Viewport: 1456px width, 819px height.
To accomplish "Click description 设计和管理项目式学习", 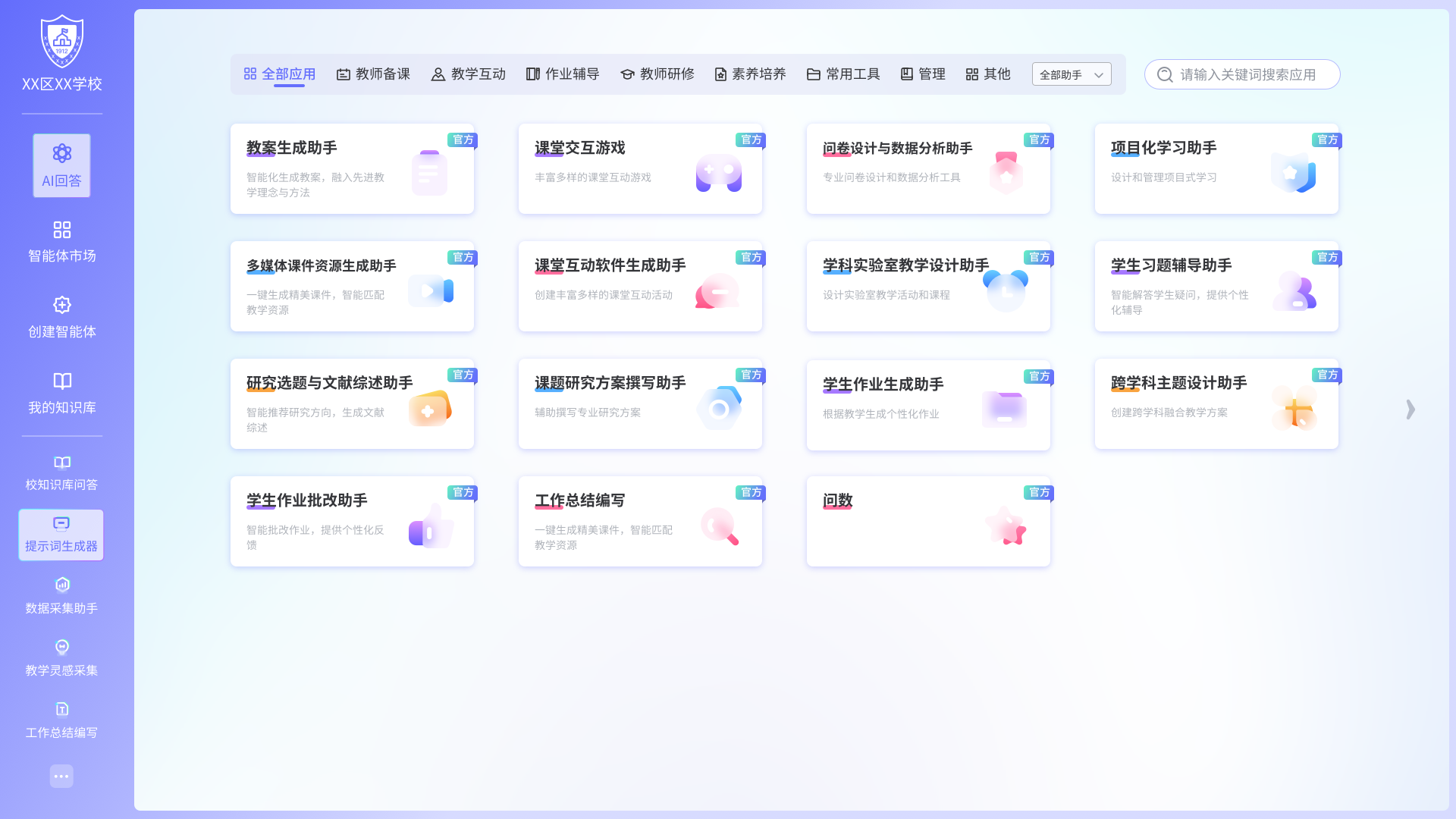I will [x=1164, y=177].
